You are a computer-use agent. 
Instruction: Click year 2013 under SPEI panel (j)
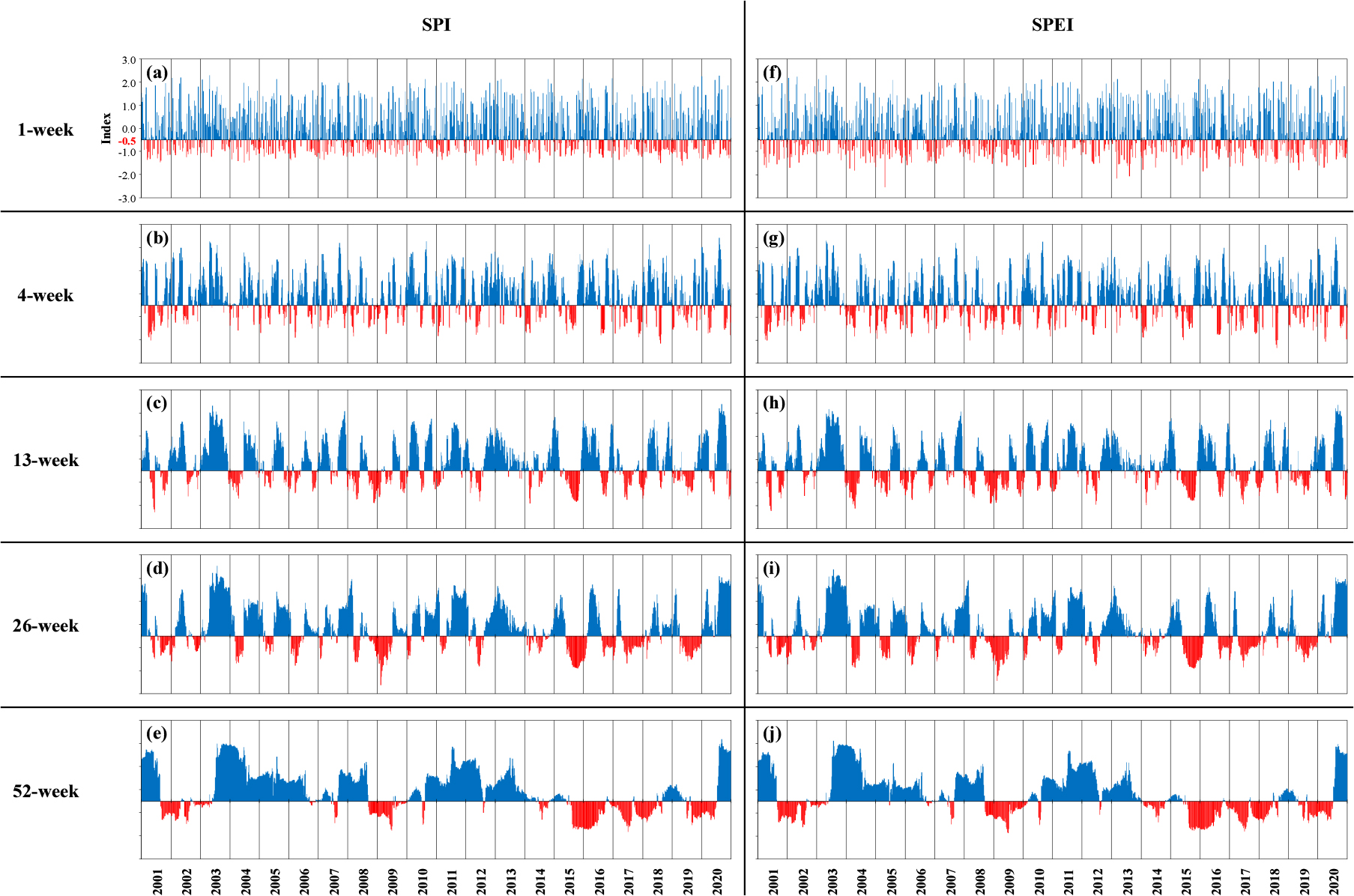1128,881
